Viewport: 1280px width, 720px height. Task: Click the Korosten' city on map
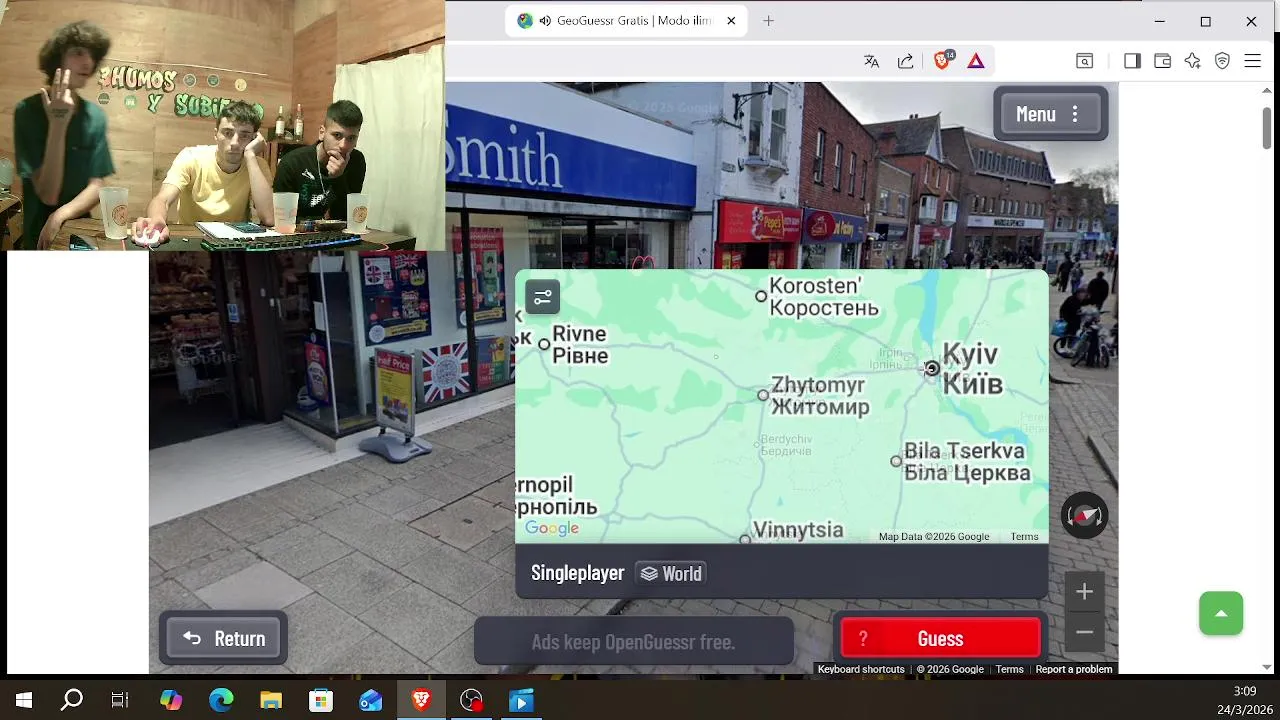761,296
